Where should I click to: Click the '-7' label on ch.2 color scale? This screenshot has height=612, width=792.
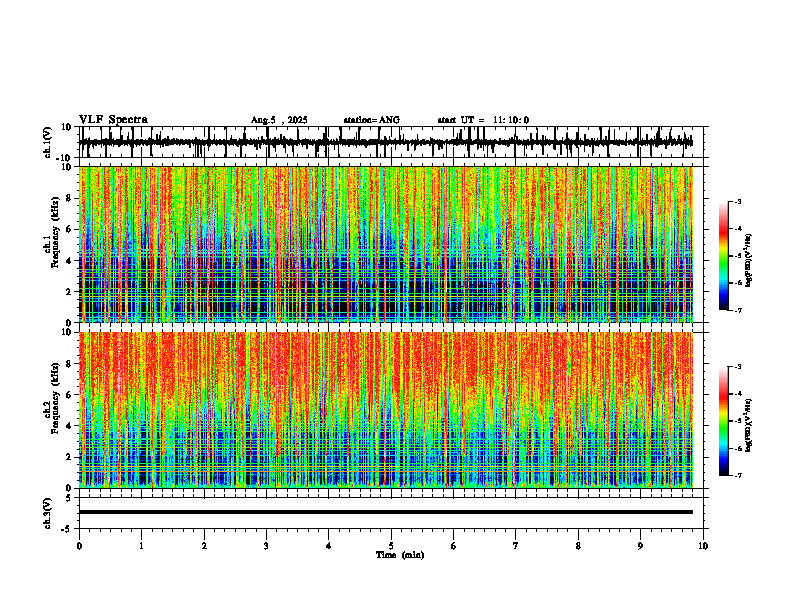click(x=738, y=476)
